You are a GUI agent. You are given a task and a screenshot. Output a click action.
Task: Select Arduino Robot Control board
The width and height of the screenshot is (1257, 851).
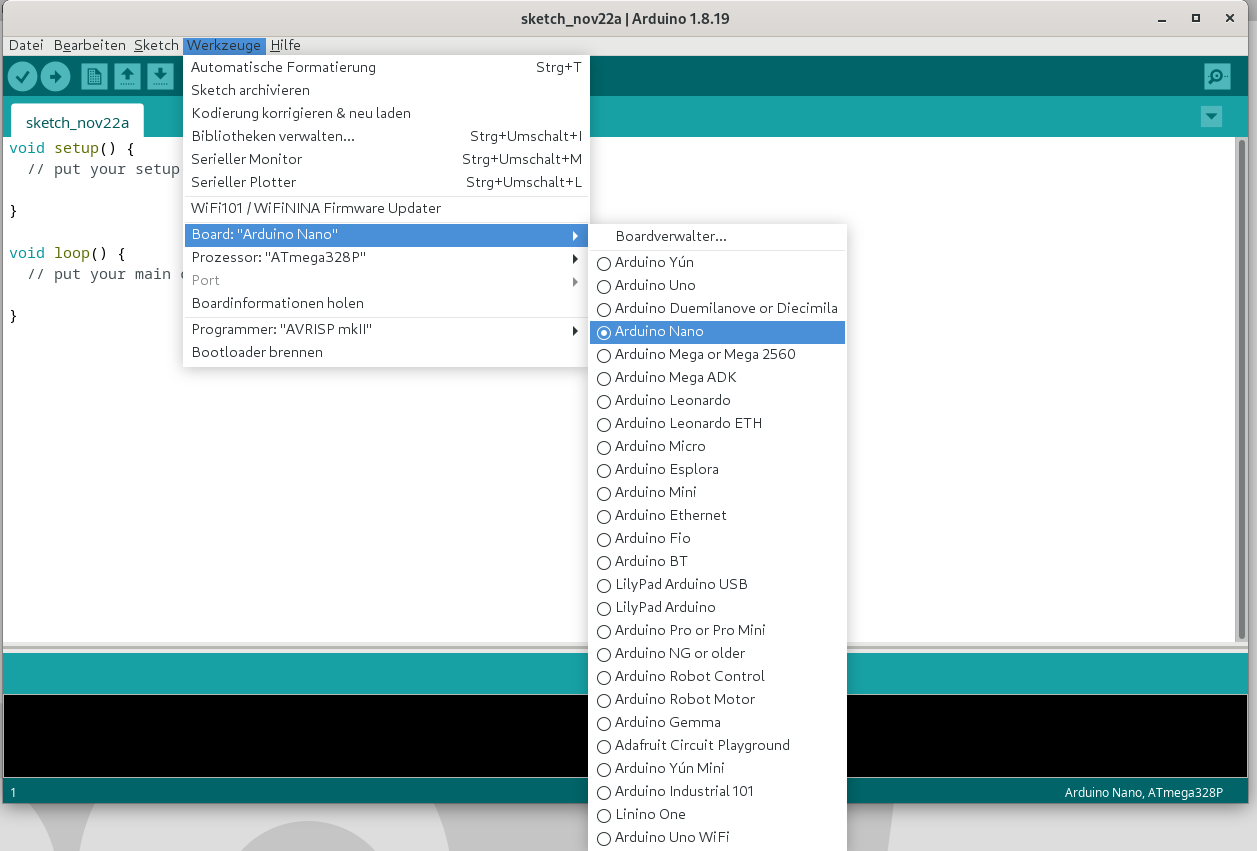pos(718,676)
